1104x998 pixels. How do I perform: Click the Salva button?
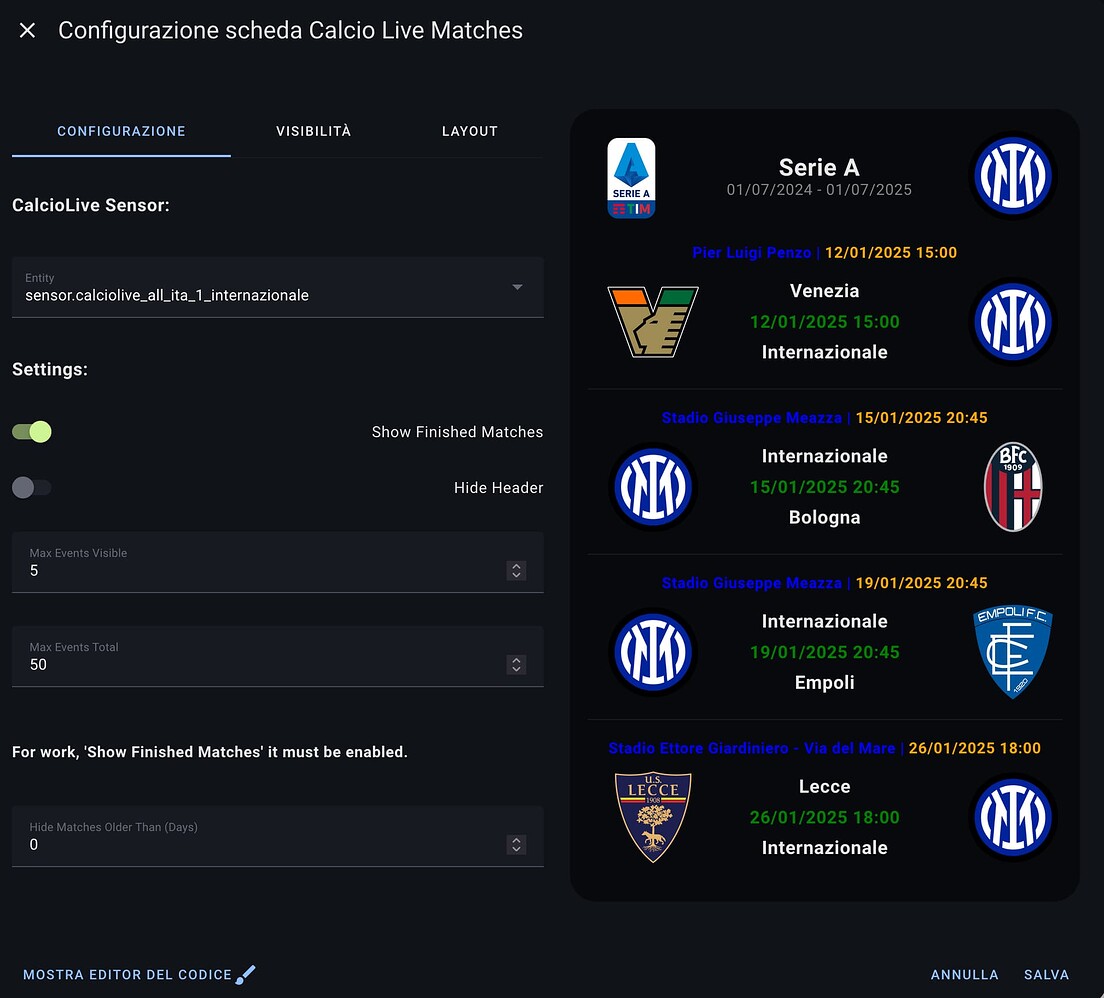[x=1046, y=974]
